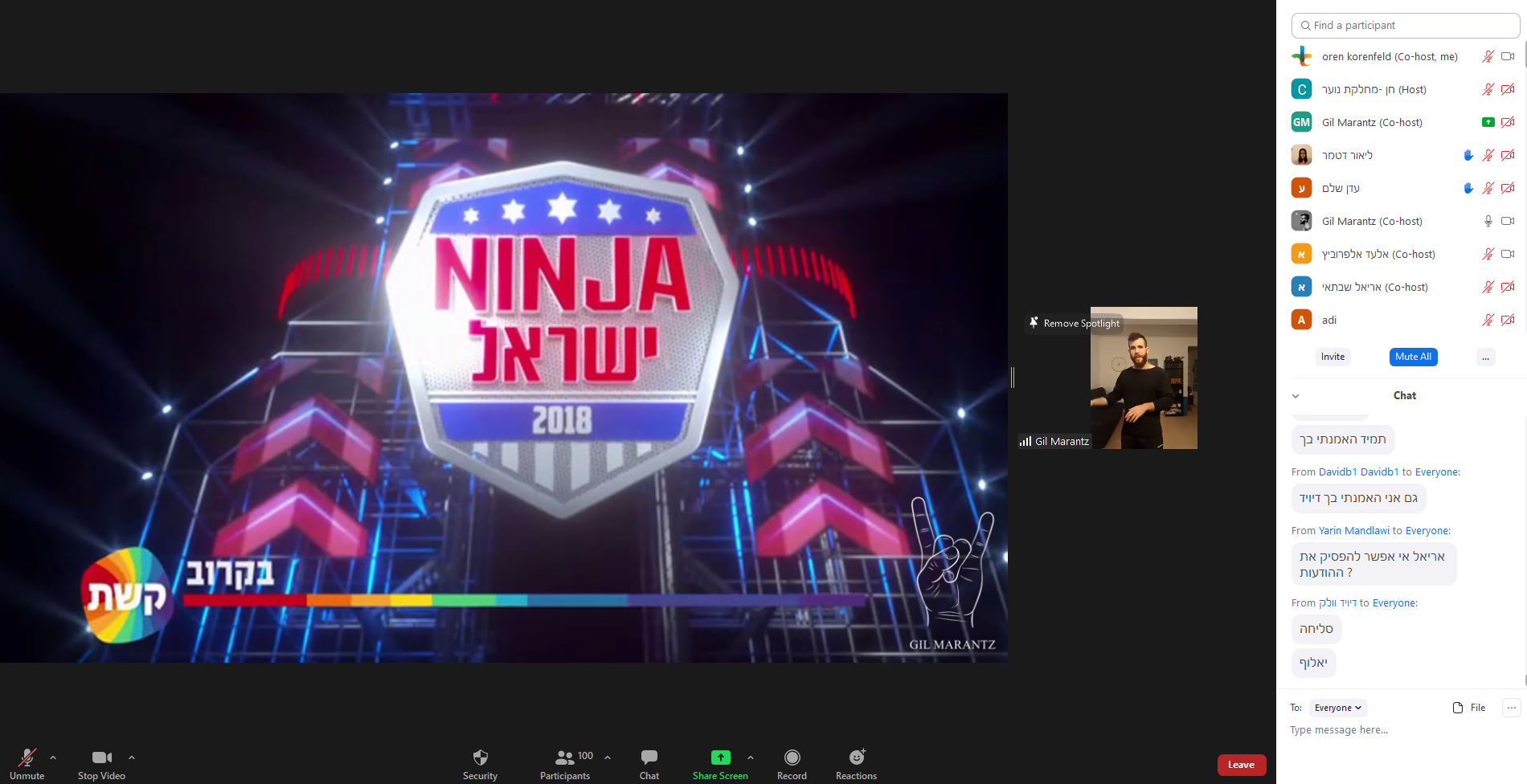Unmute yourself via the microphone icon
1527x784 pixels.
tap(27, 758)
